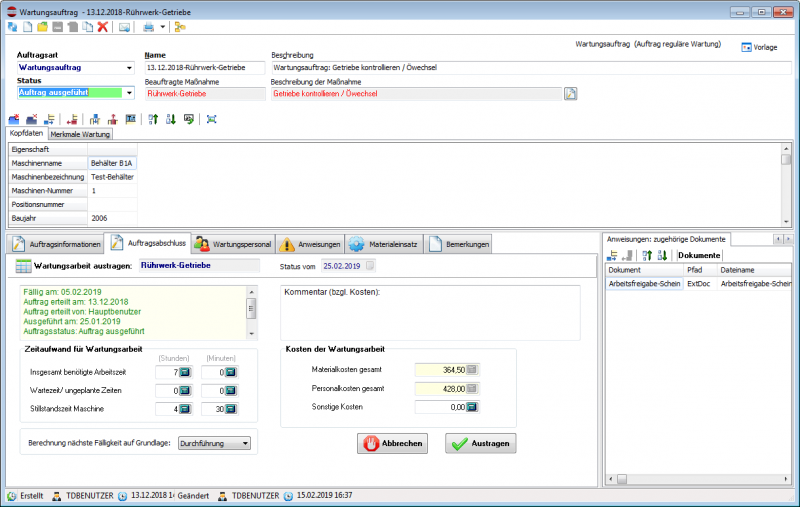Click the red X delete icon in toolbar
The image size is (800, 507).
tap(102, 27)
